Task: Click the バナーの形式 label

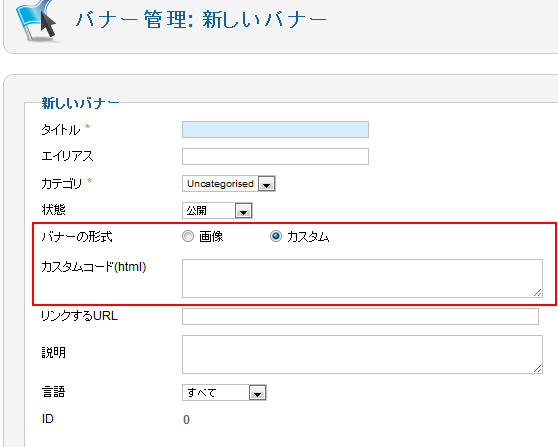Action: (x=77, y=237)
